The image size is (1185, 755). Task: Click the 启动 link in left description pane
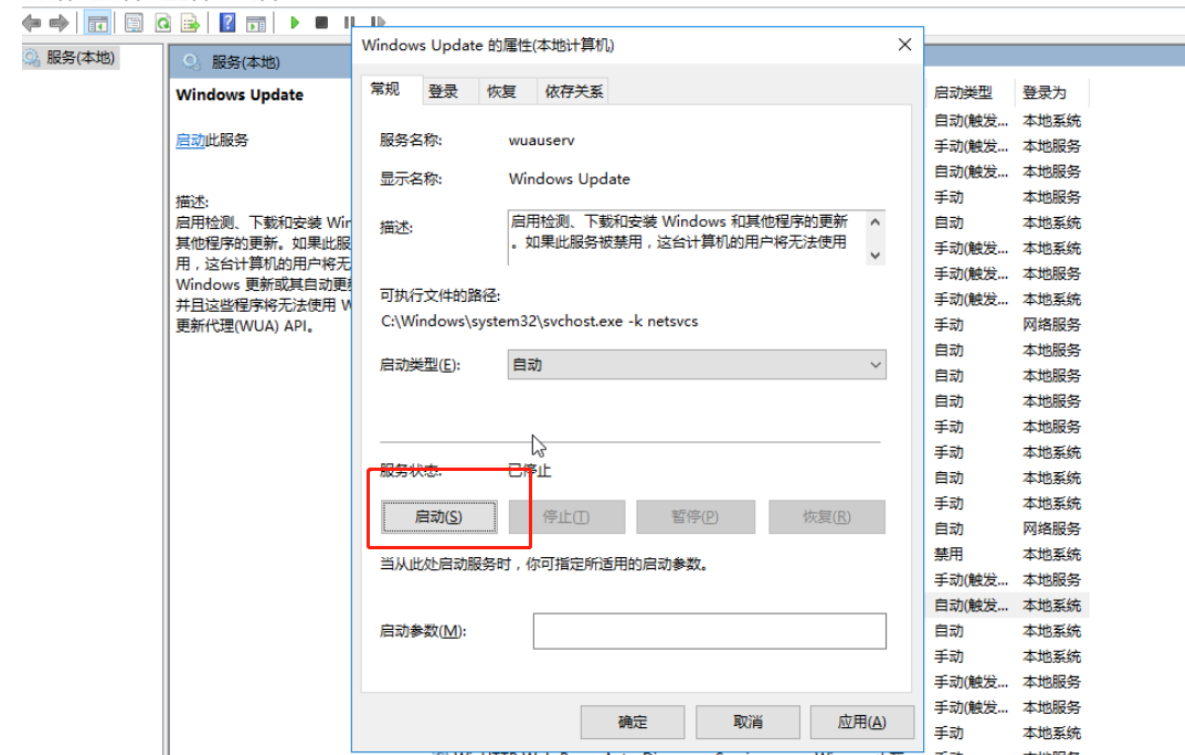click(x=190, y=140)
